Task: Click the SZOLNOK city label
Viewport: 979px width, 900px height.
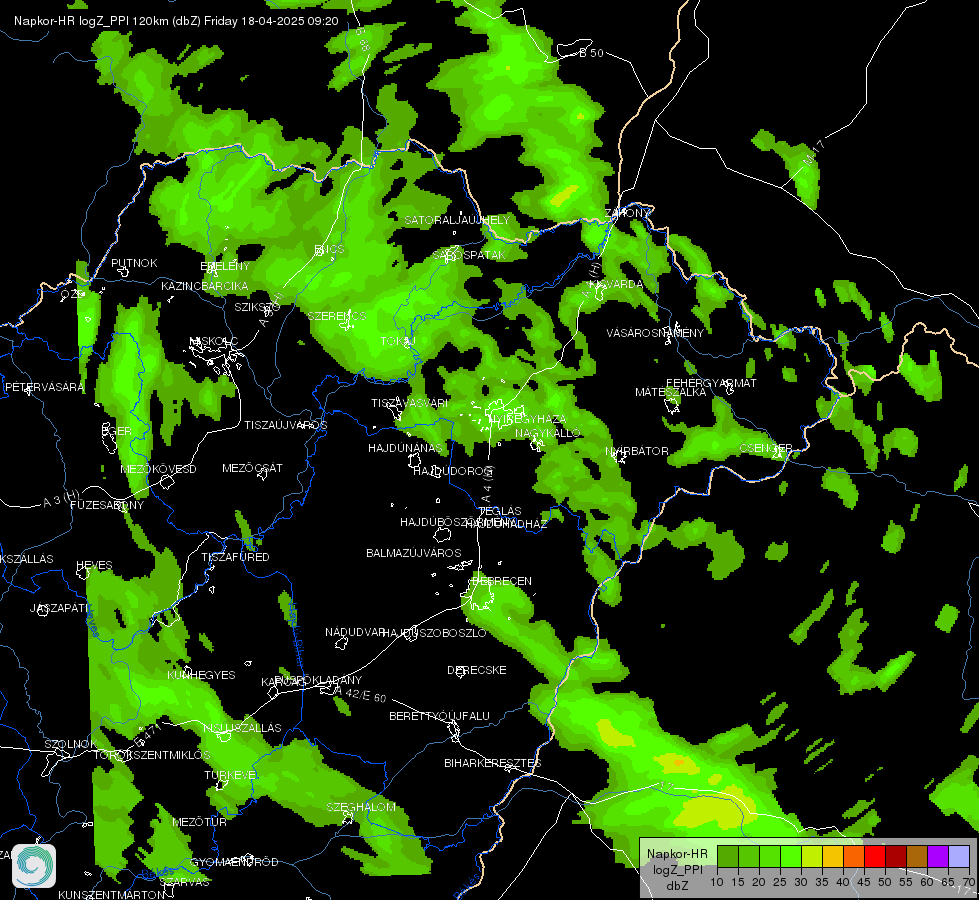Action: pos(71,744)
